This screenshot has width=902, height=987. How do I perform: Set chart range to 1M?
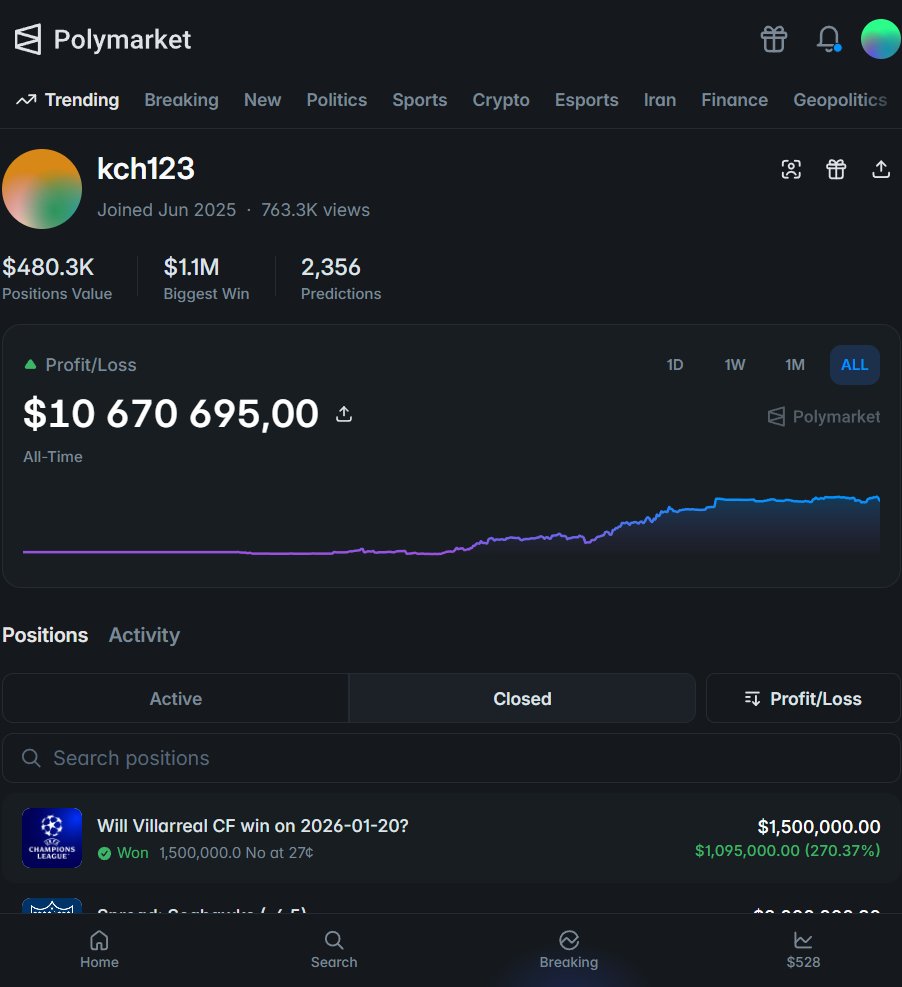tap(794, 365)
